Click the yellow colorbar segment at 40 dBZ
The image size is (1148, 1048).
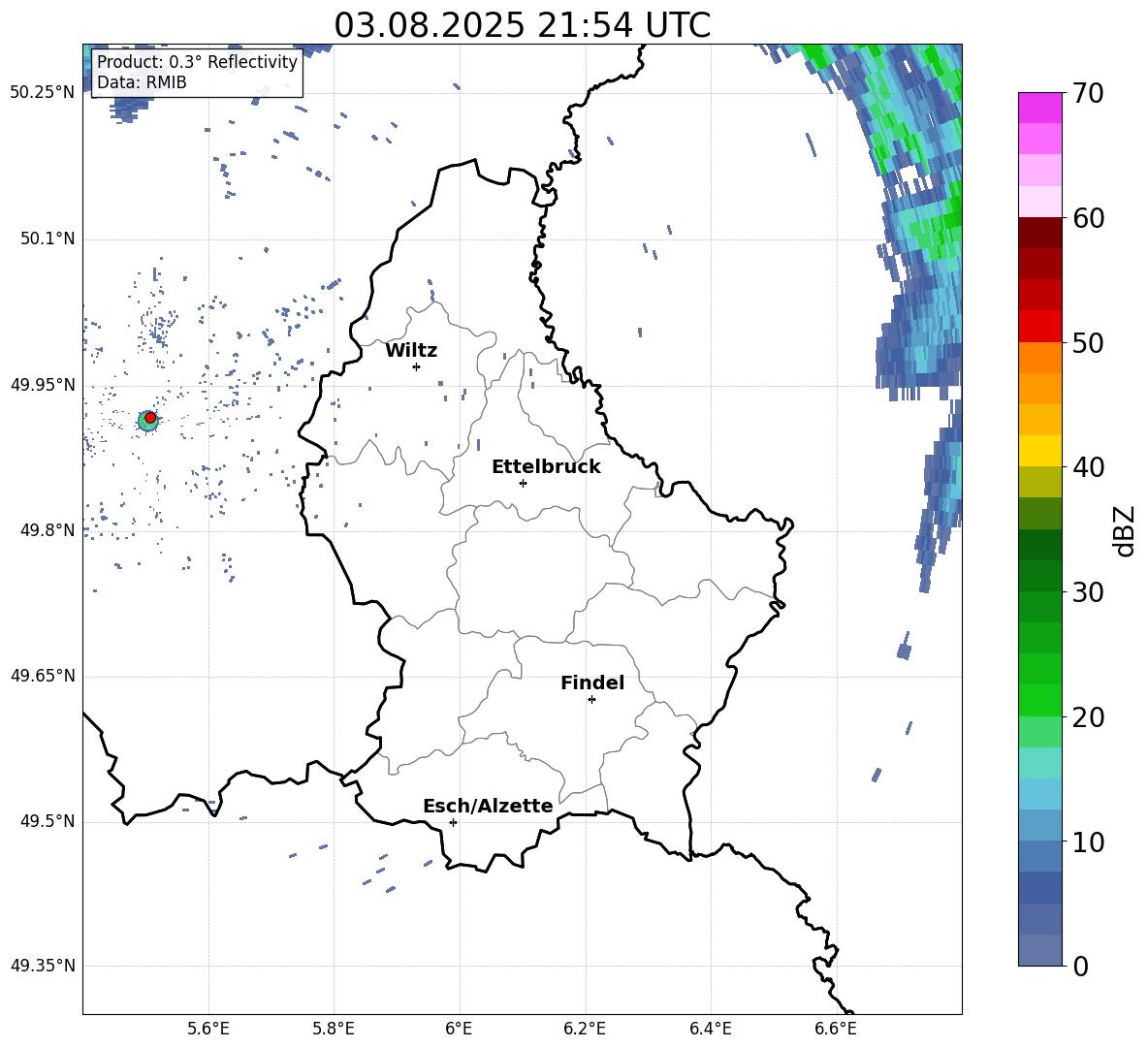(x=1040, y=451)
